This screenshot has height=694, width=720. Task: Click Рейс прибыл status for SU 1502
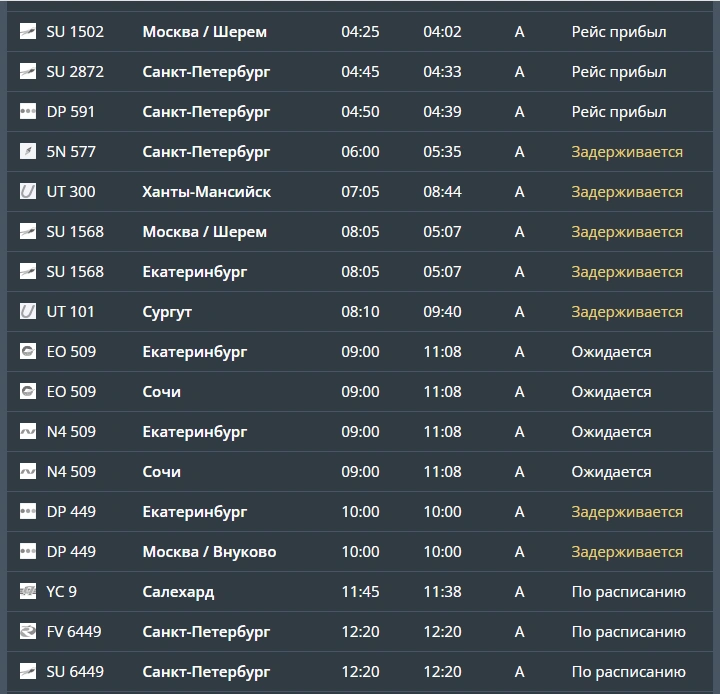tap(619, 32)
